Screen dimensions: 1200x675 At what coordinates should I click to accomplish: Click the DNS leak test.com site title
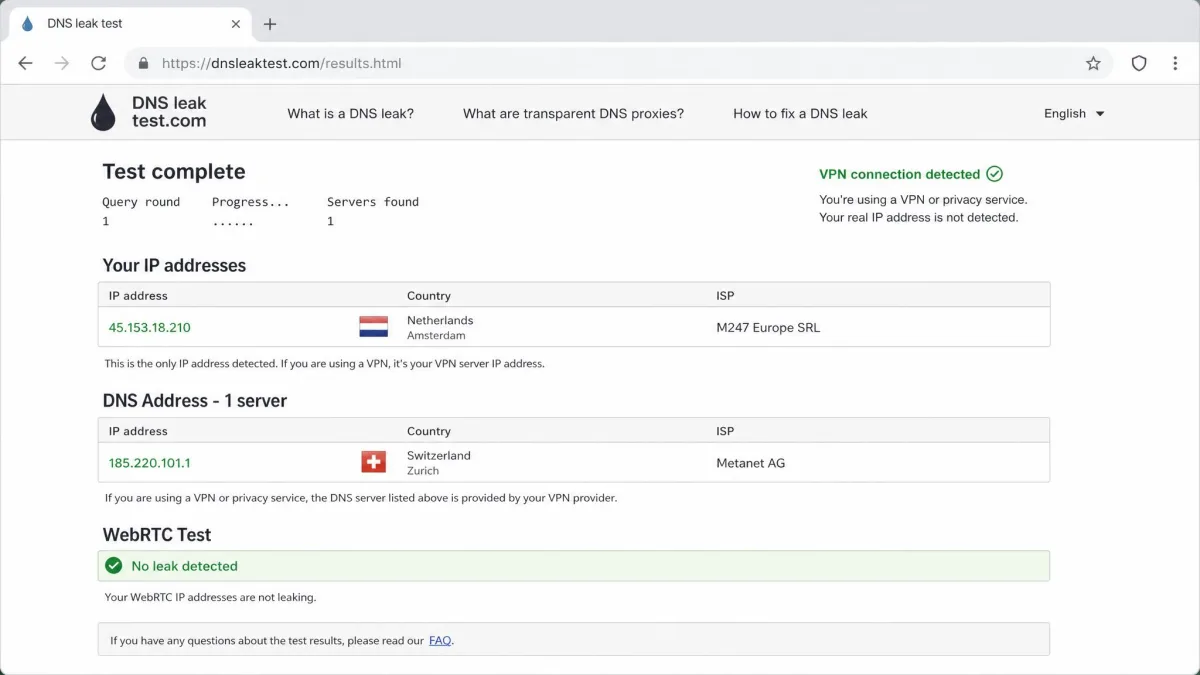169,112
